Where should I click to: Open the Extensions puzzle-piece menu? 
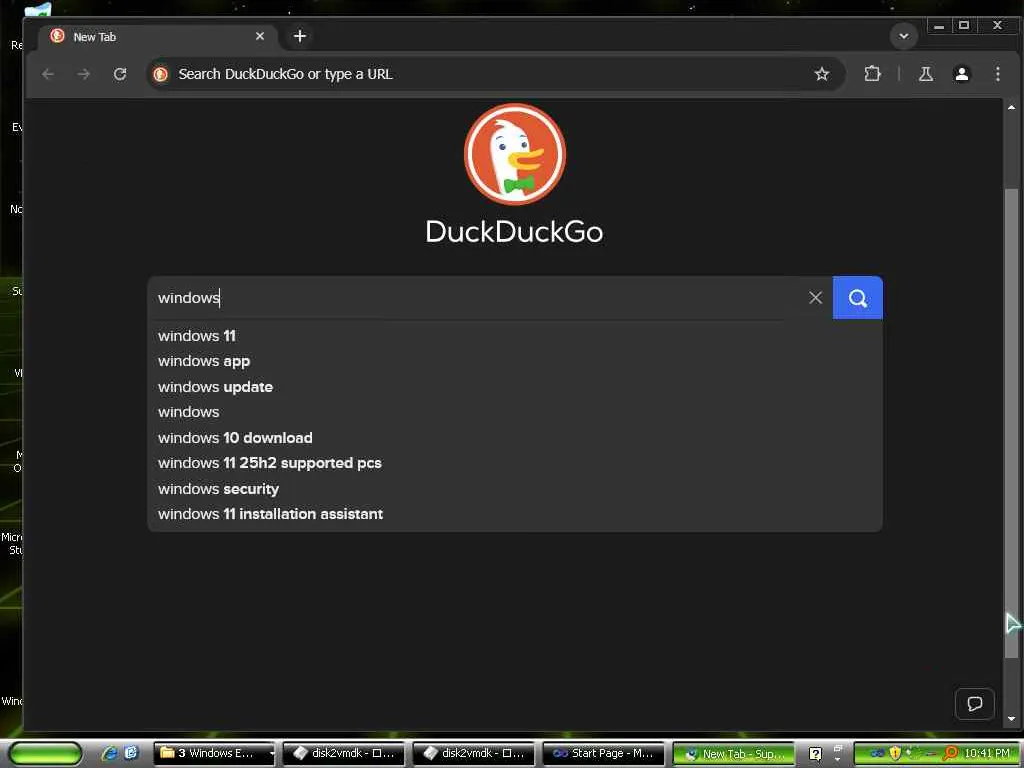(x=872, y=74)
